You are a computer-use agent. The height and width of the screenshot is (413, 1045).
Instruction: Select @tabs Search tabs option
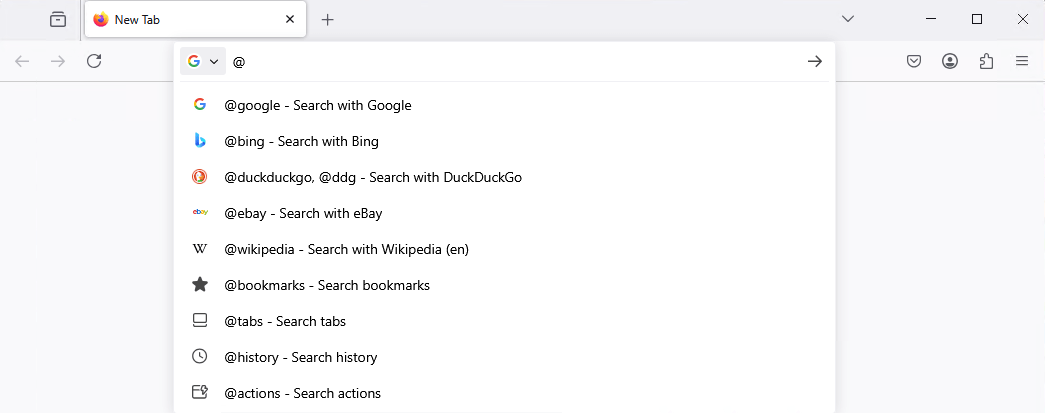[x=284, y=321]
